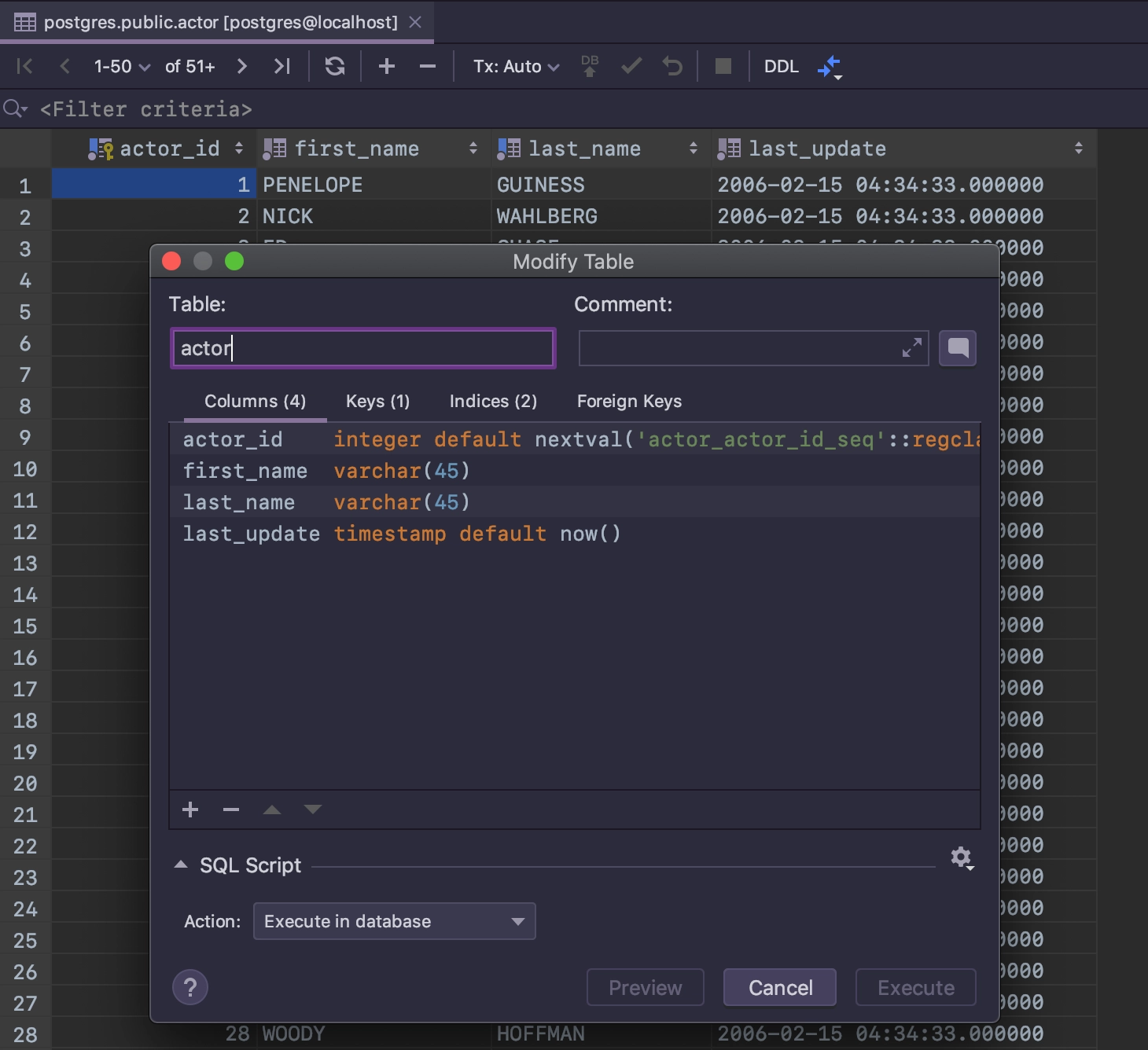Screen dimensions: 1148x1050
Task: Switch to the Indices (2) tab
Action: [x=493, y=402]
